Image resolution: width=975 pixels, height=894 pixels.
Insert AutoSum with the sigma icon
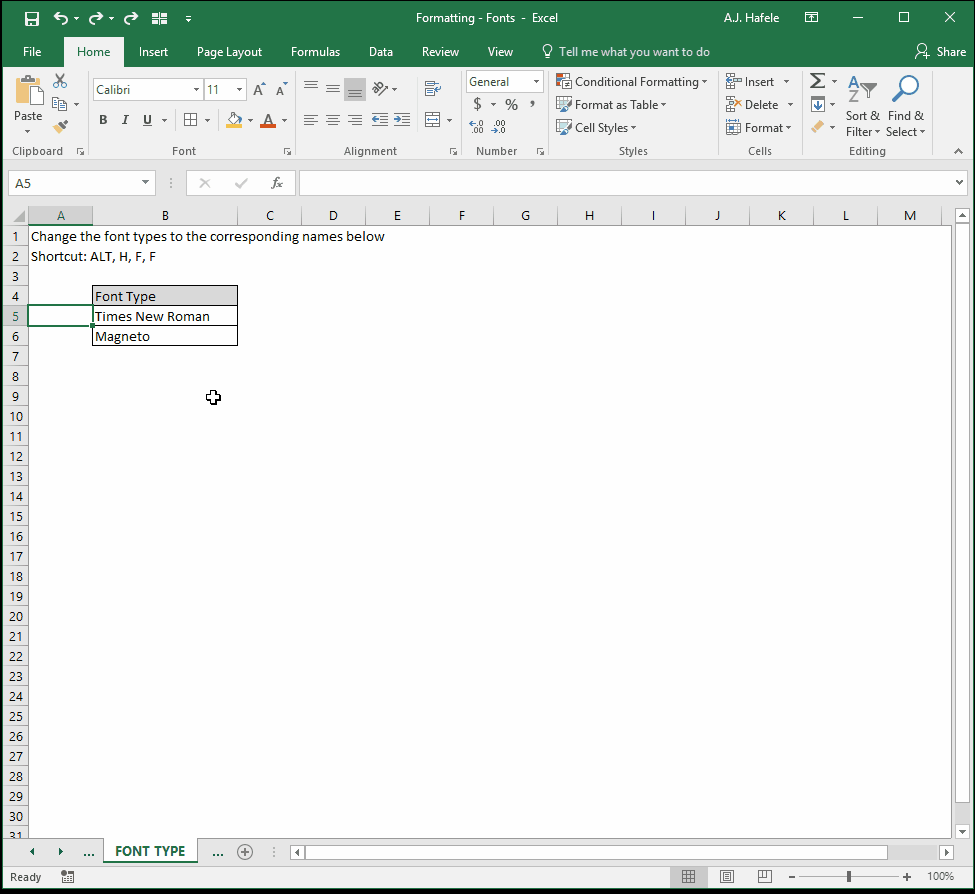(x=817, y=81)
